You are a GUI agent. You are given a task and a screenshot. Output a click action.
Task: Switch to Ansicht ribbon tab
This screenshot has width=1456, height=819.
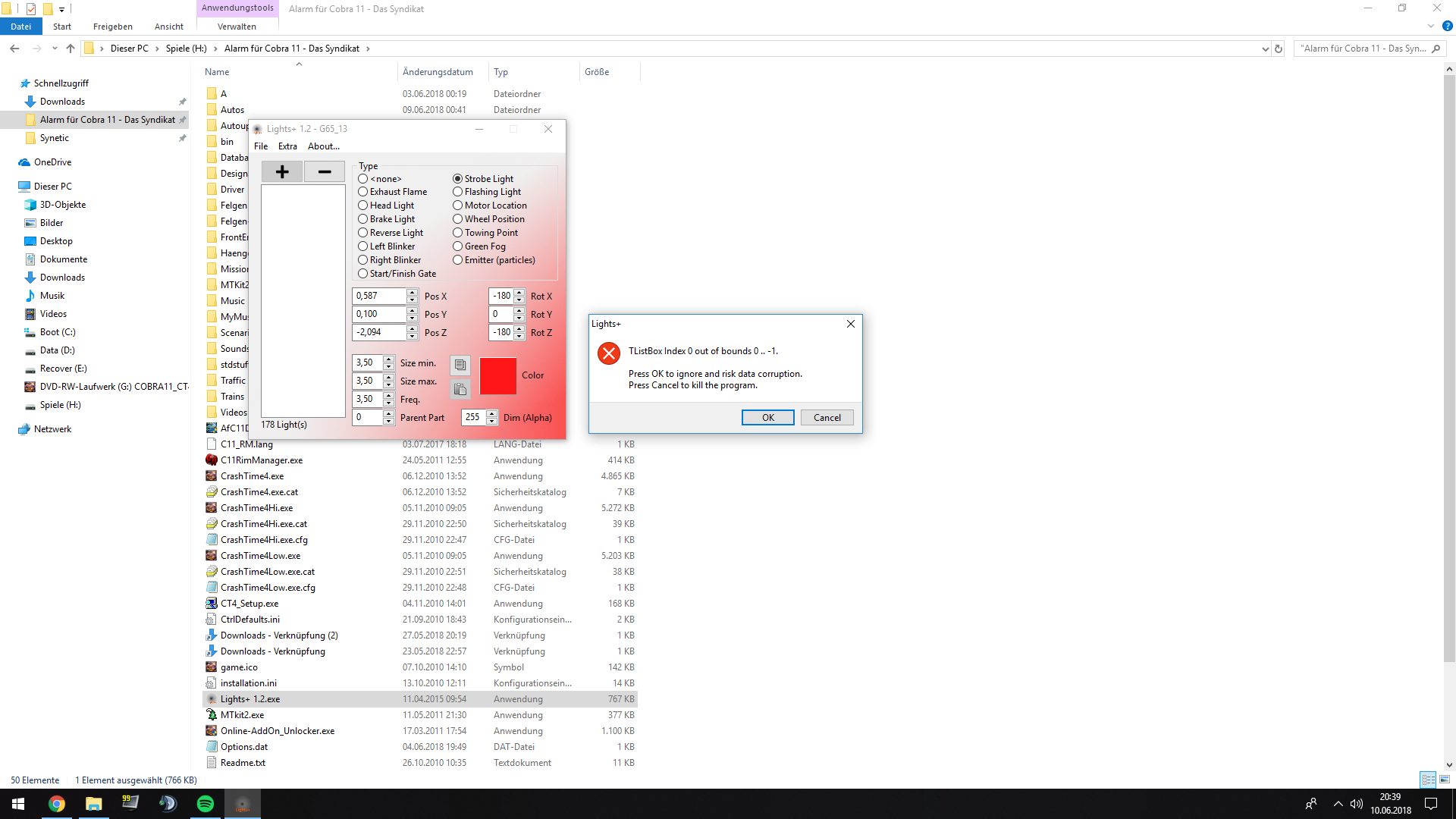[x=169, y=26]
